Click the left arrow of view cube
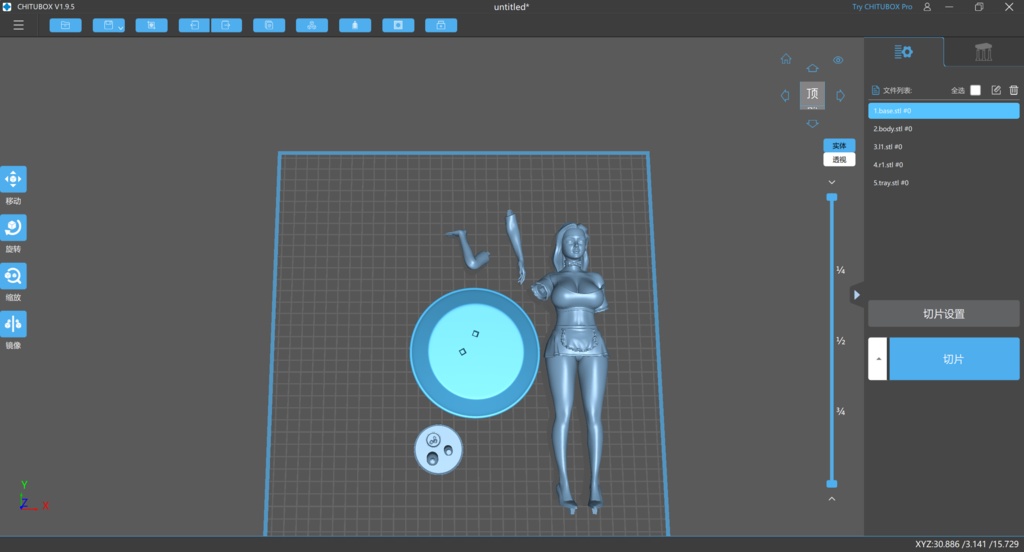 [785, 95]
